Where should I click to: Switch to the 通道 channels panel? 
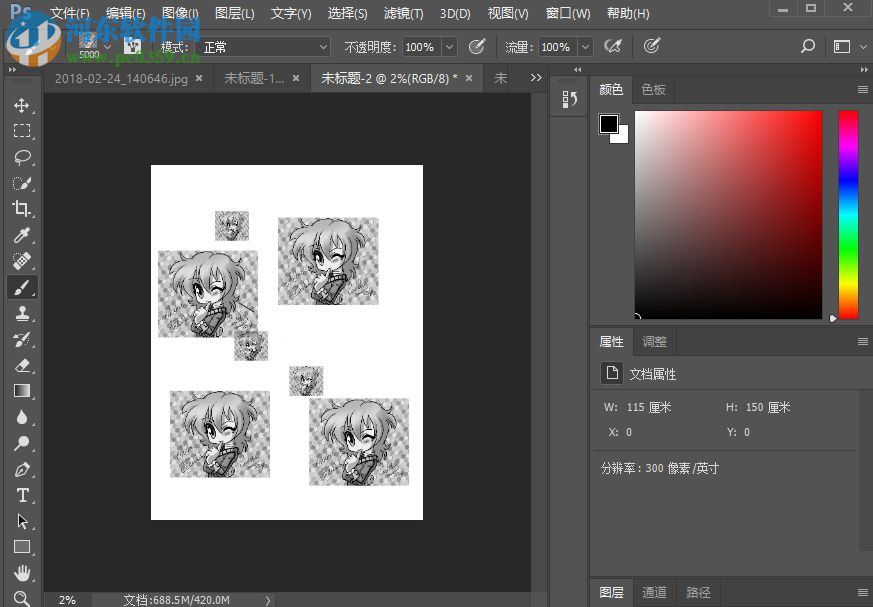coord(655,592)
